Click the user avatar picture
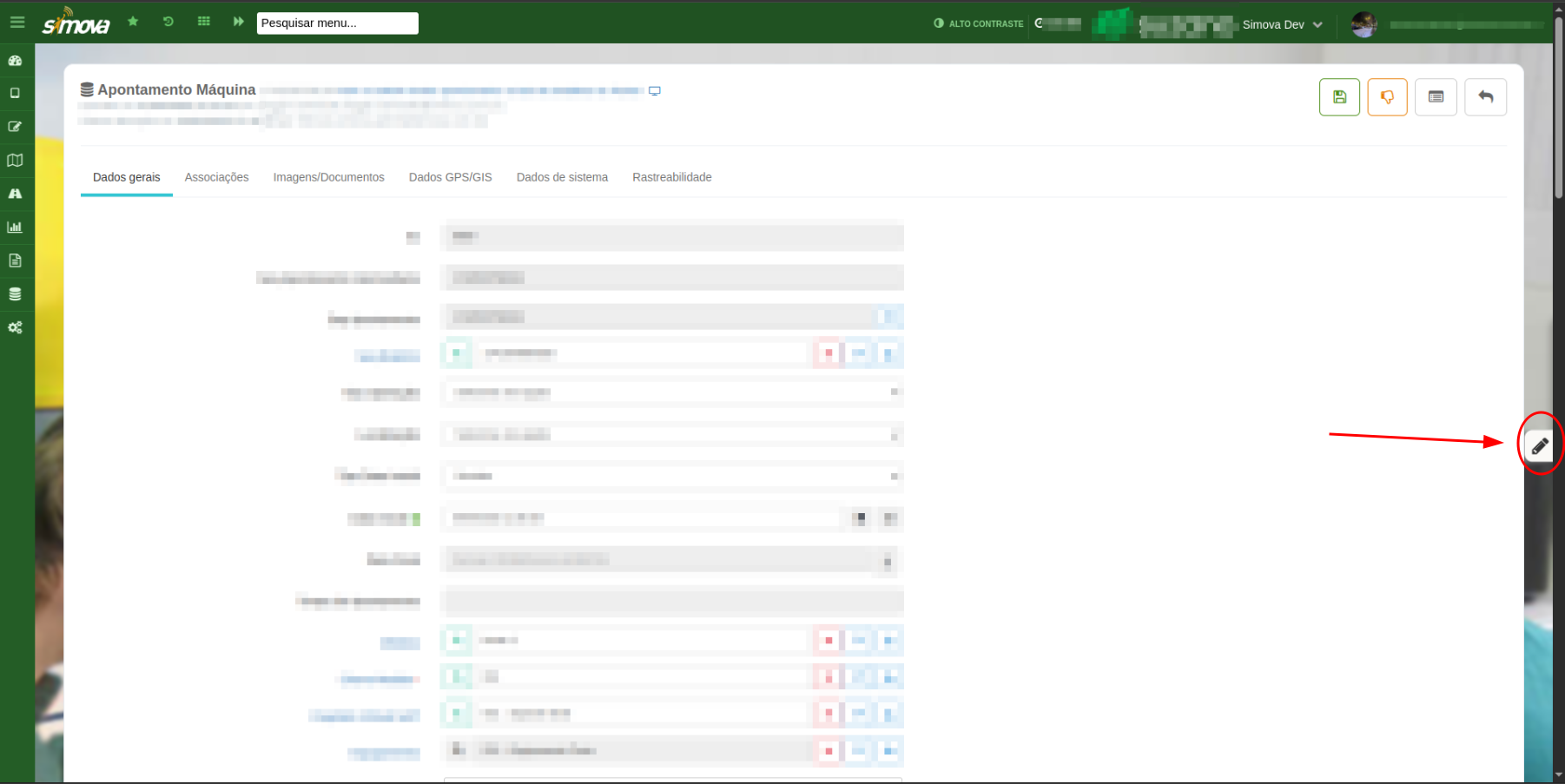This screenshot has height=784, width=1565. [1364, 24]
